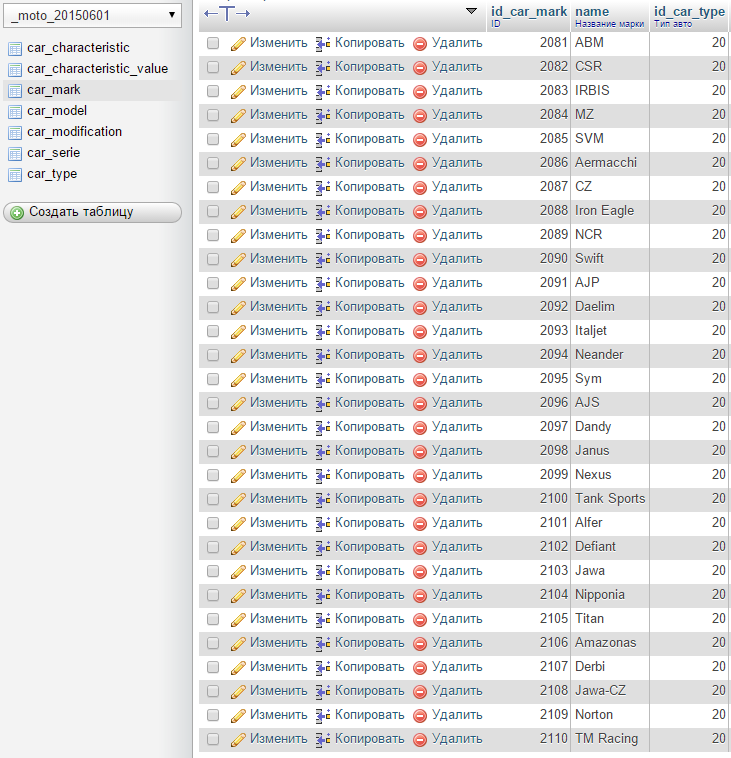
Task: Click the copy icon for Norton row
Action: (323, 716)
